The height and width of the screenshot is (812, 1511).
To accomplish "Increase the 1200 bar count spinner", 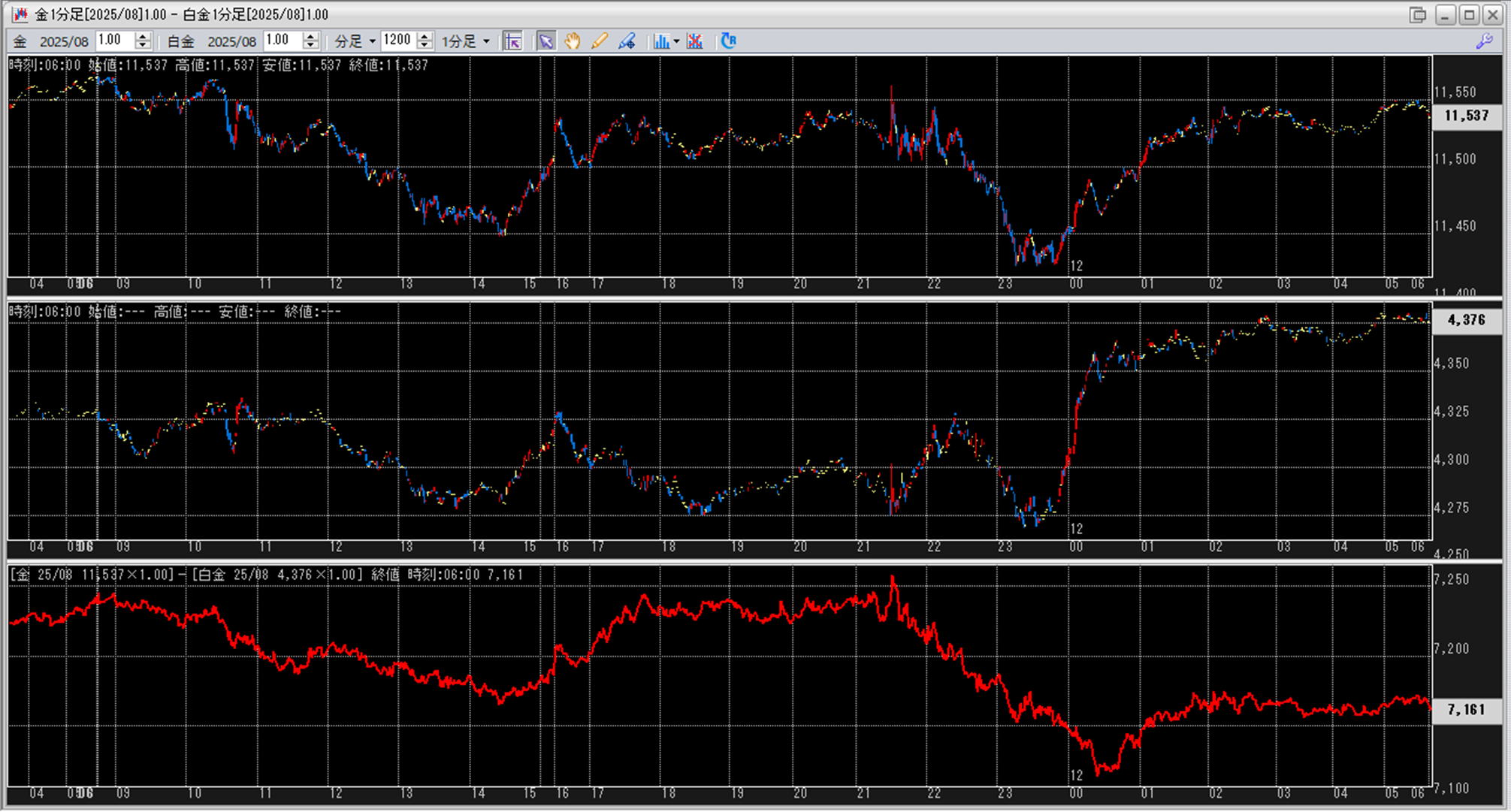I will 425,36.
